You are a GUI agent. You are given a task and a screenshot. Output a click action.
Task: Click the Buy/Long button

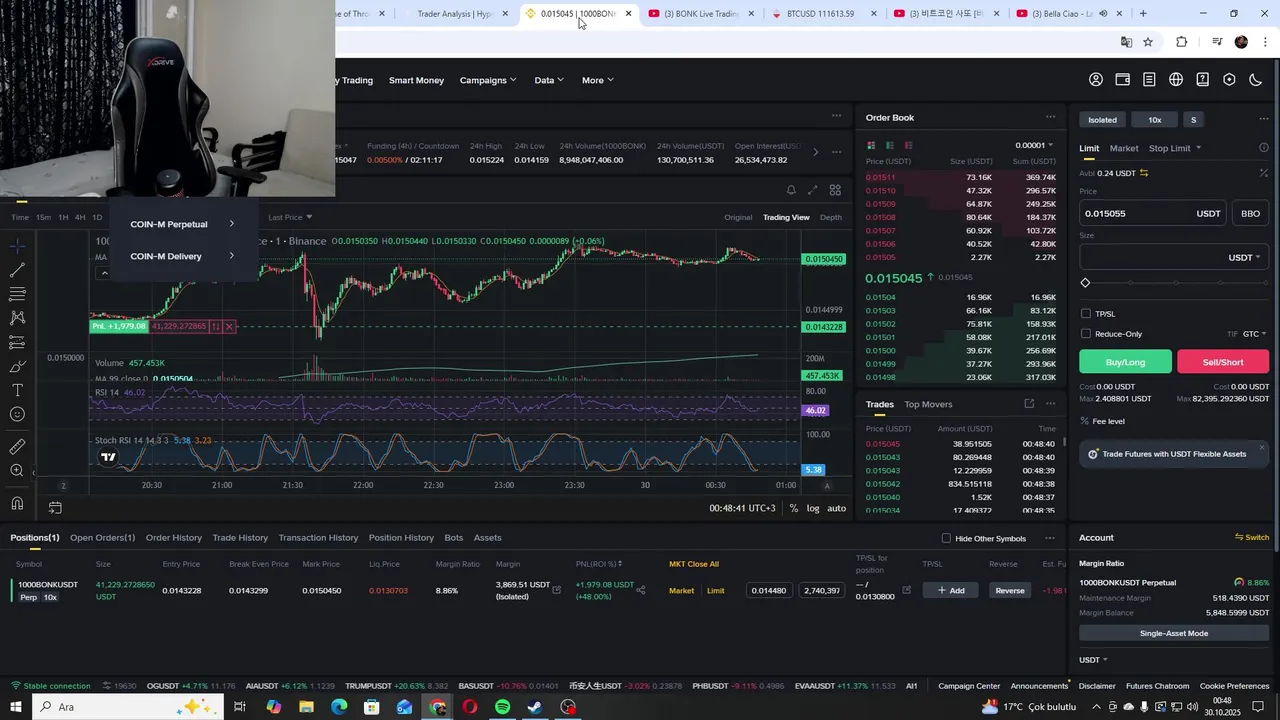(1125, 362)
